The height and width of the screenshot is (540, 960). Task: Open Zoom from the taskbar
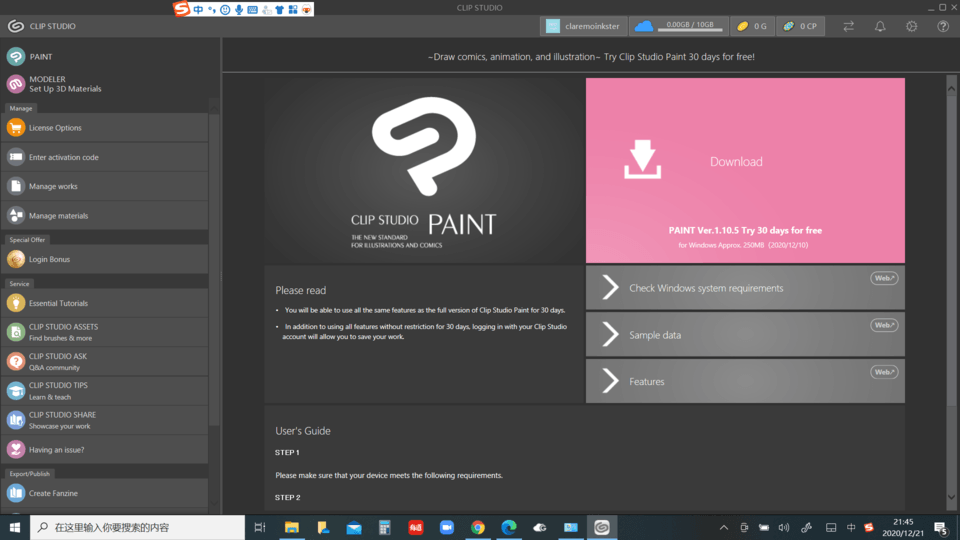(x=446, y=527)
